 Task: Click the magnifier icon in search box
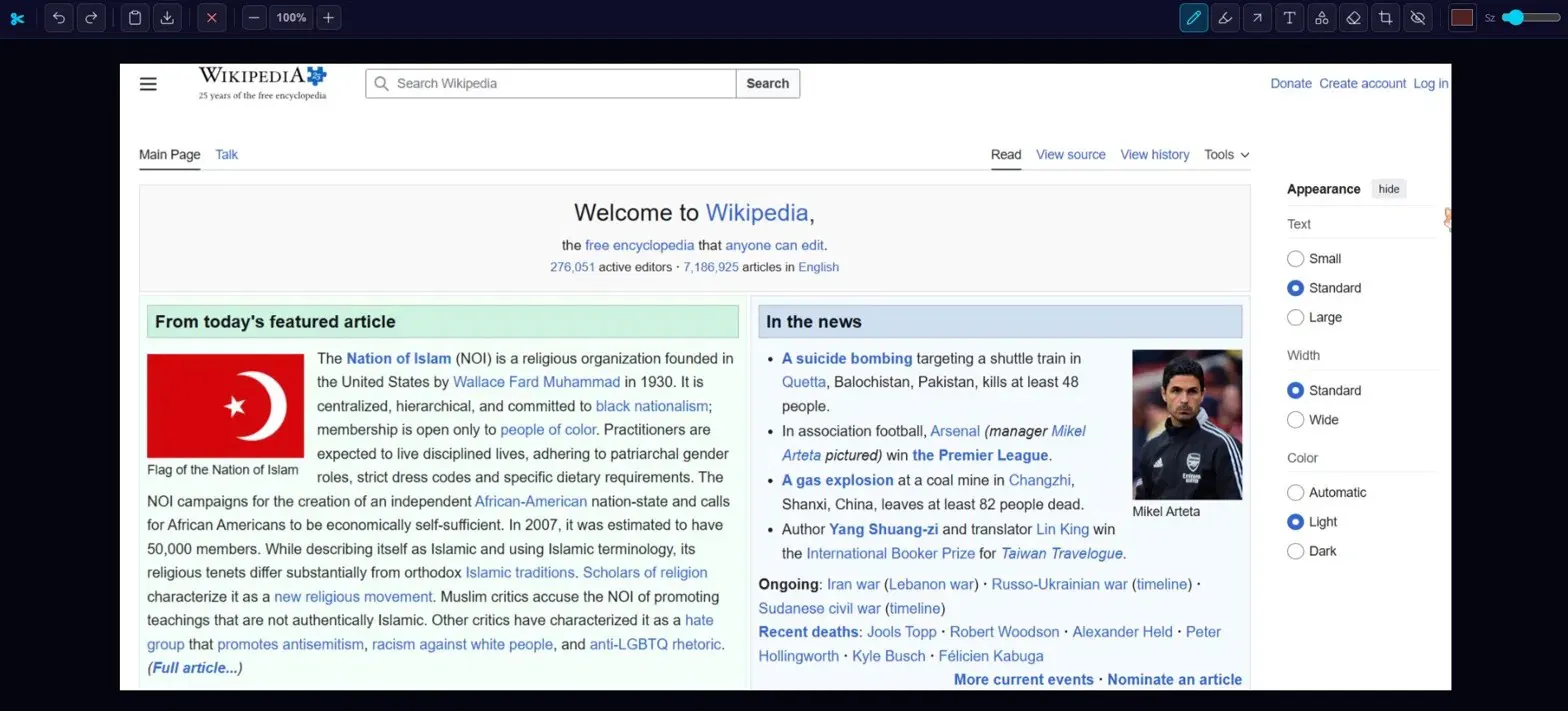point(381,84)
